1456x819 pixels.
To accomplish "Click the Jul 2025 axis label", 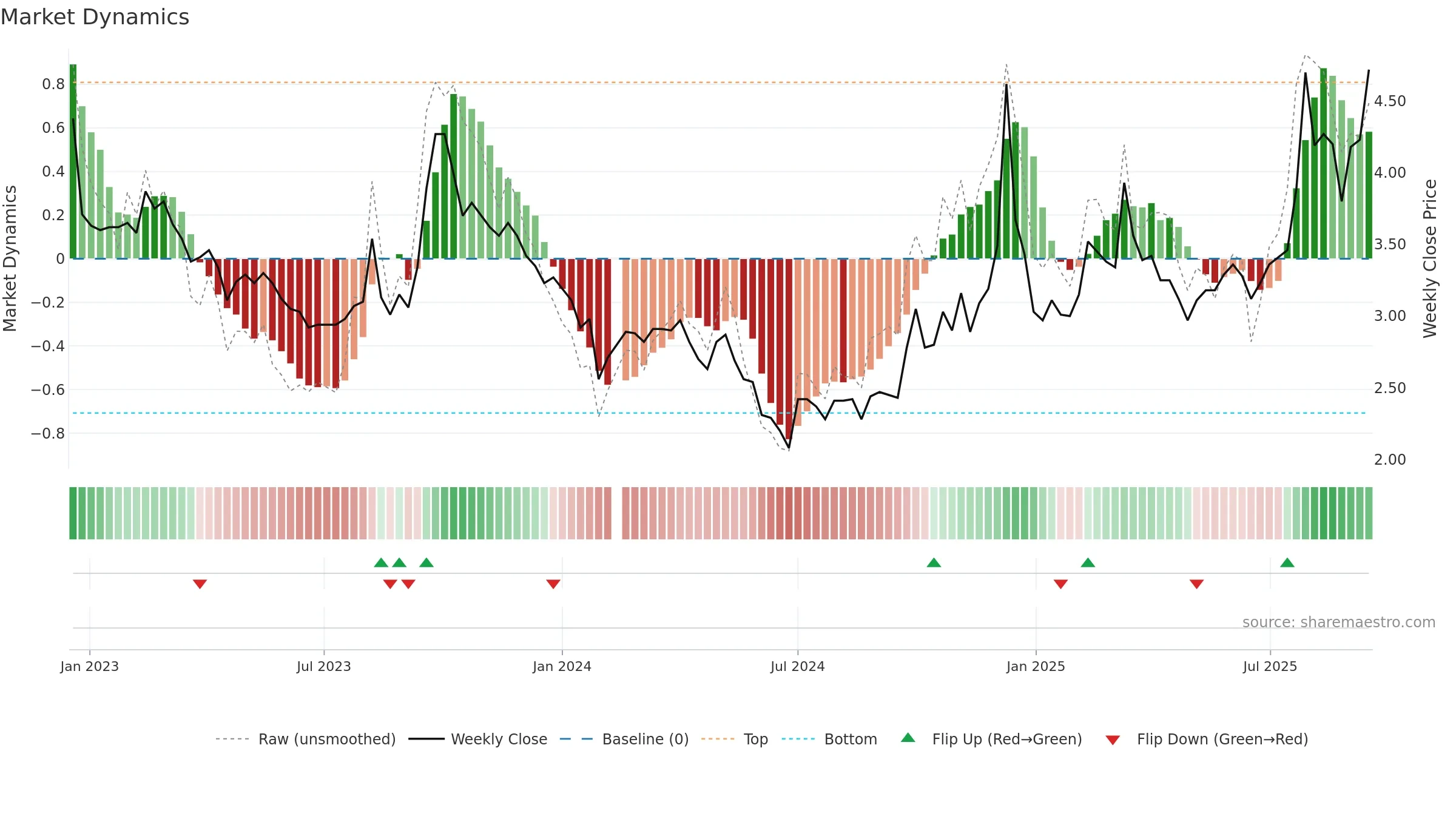I will (x=1270, y=666).
